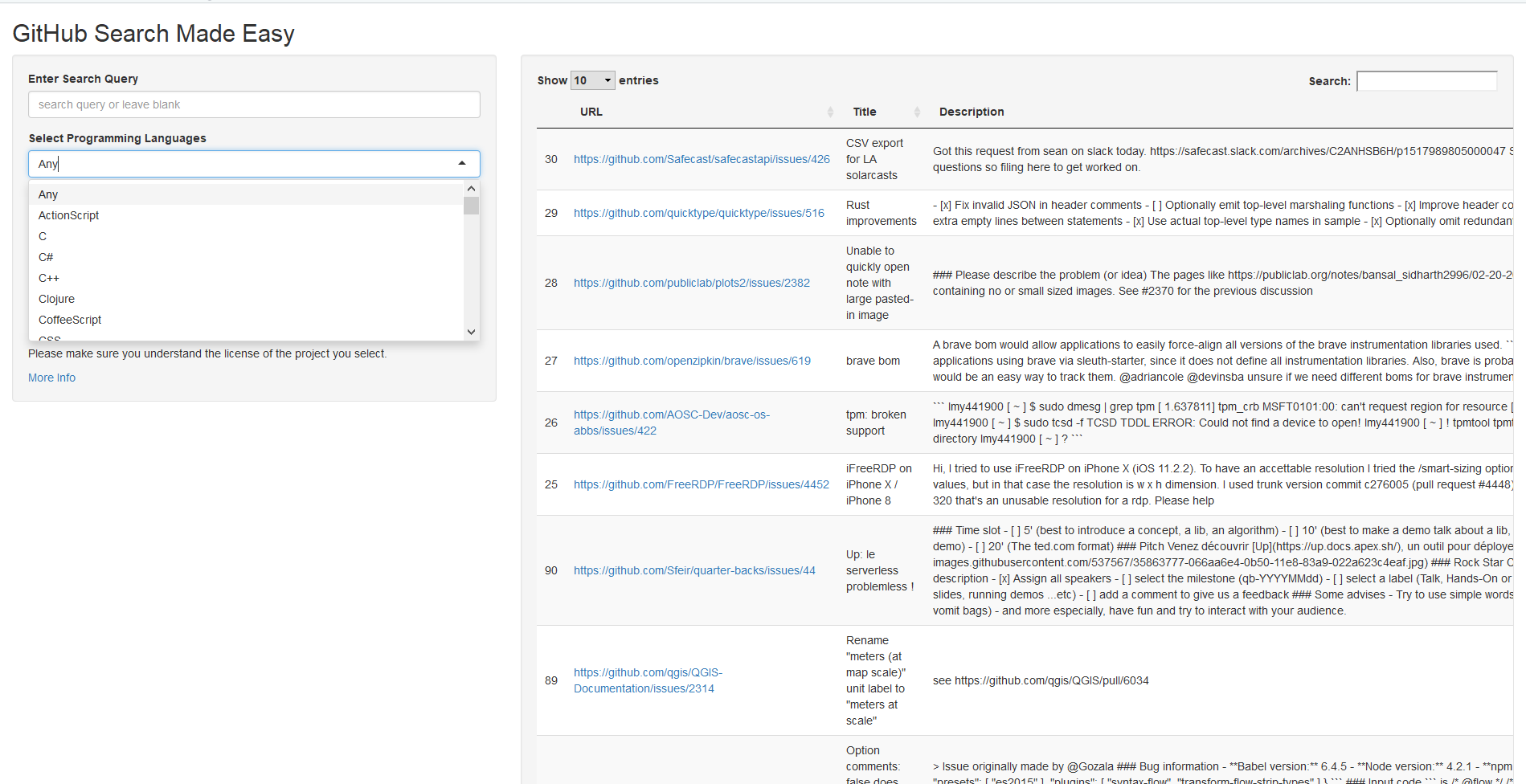Click language list scrollbar up arrow
The height and width of the screenshot is (784, 1526).
click(472, 189)
